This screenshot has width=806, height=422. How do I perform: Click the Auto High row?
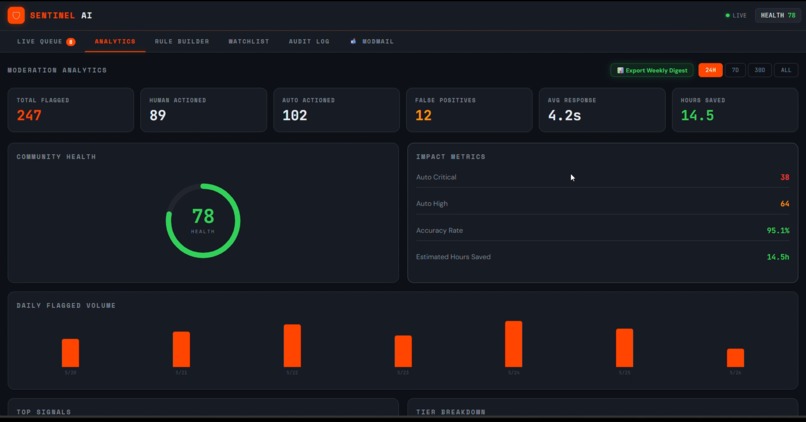[x=602, y=204]
